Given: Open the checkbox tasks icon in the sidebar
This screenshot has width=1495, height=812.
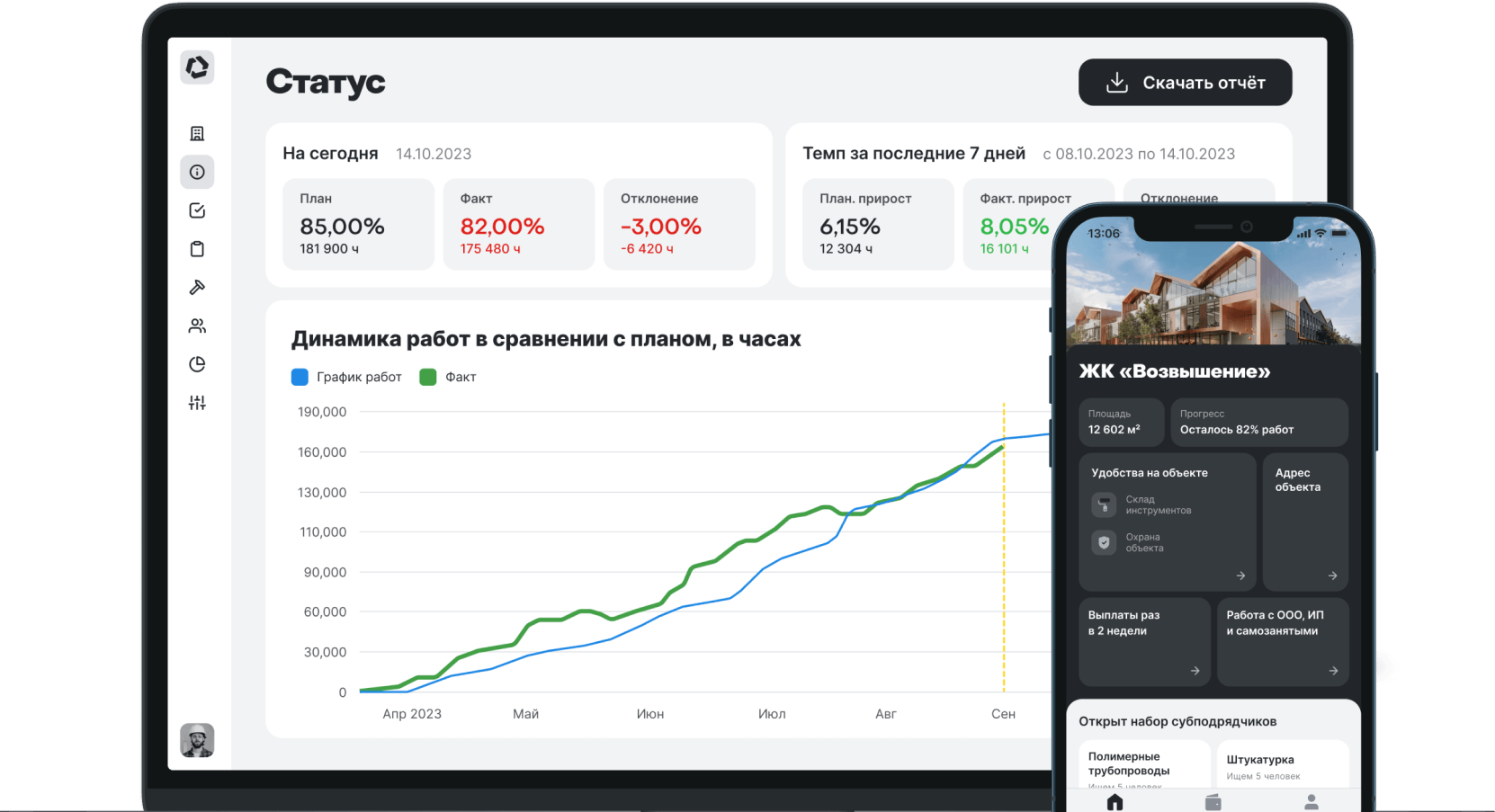Looking at the screenshot, I should coord(197,210).
